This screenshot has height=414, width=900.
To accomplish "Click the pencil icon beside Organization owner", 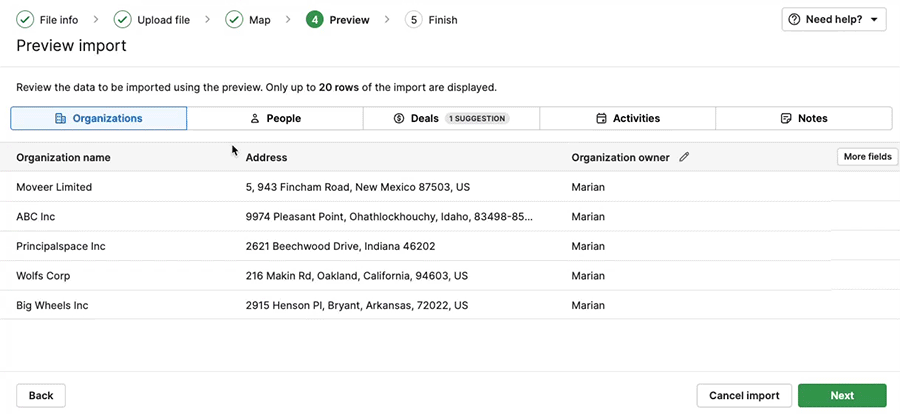I will 684,157.
